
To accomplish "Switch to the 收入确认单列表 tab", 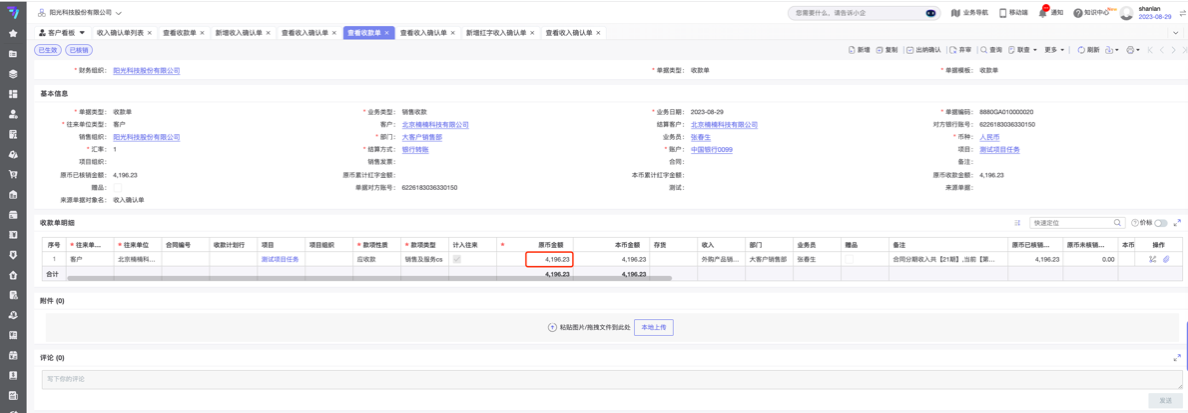I will [x=119, y=33].
